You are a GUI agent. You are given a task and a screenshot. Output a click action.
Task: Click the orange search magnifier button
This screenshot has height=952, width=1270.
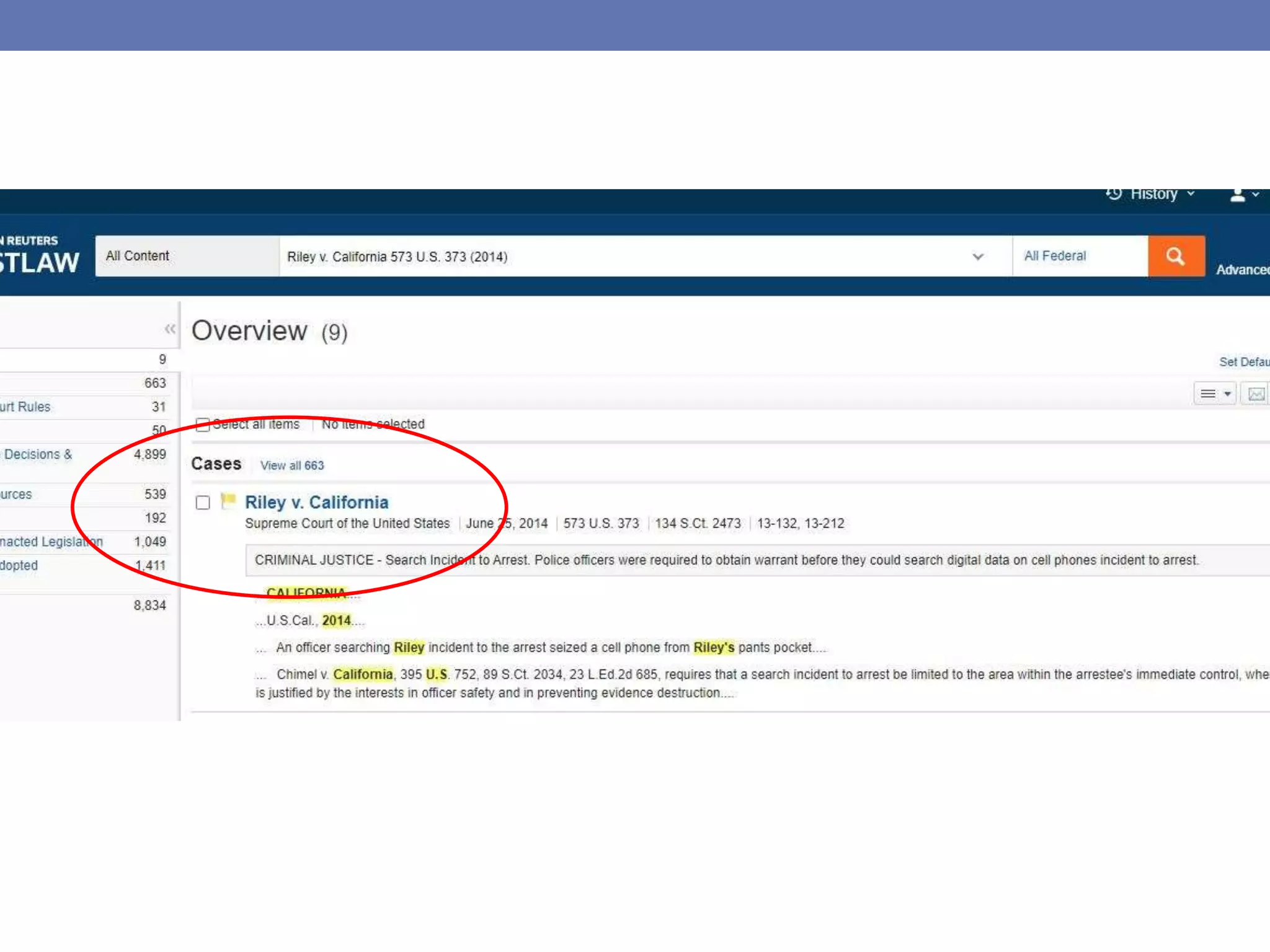(x=1176, y=256)
